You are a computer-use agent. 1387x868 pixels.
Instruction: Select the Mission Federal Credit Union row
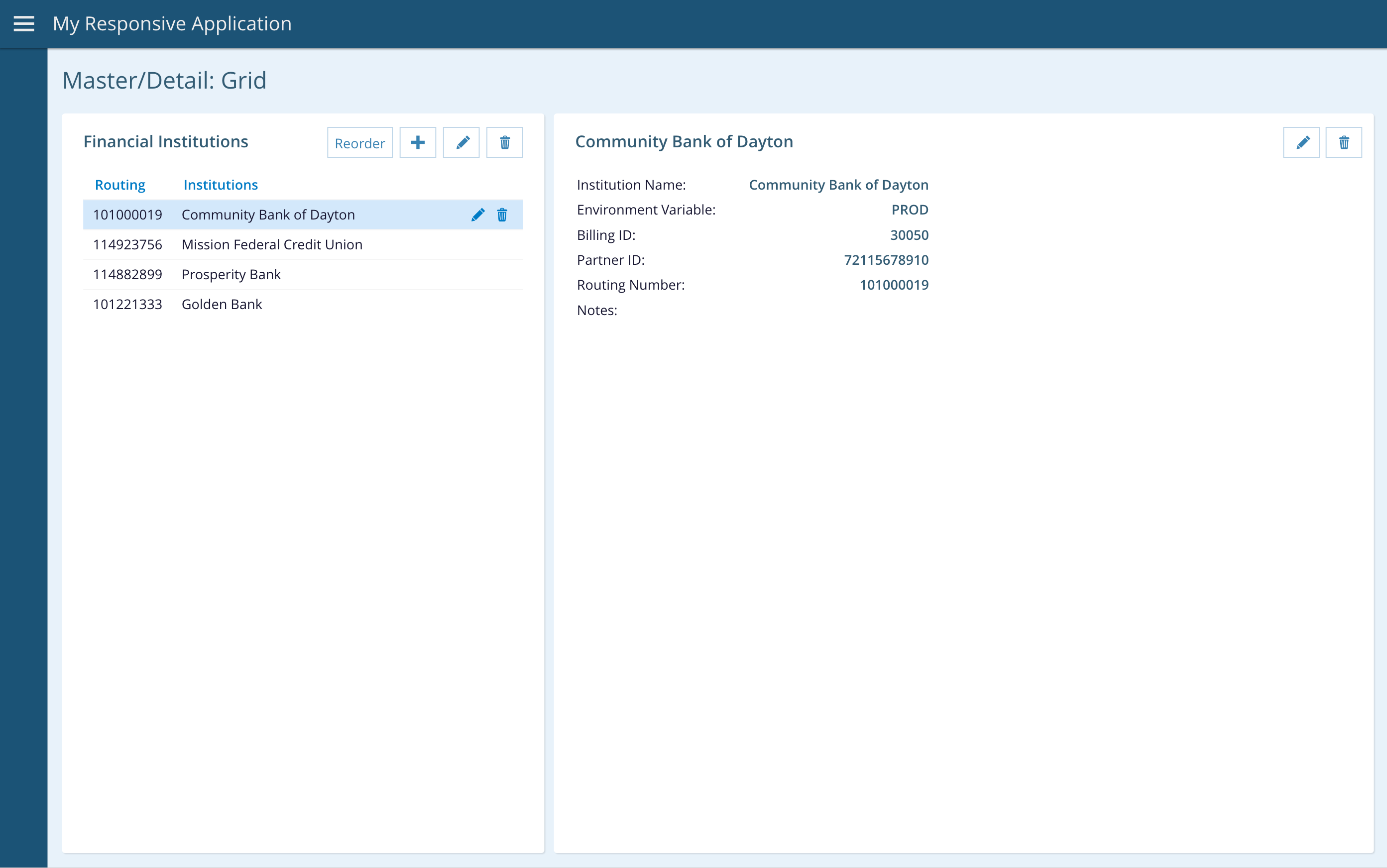[x=271, y=244]
